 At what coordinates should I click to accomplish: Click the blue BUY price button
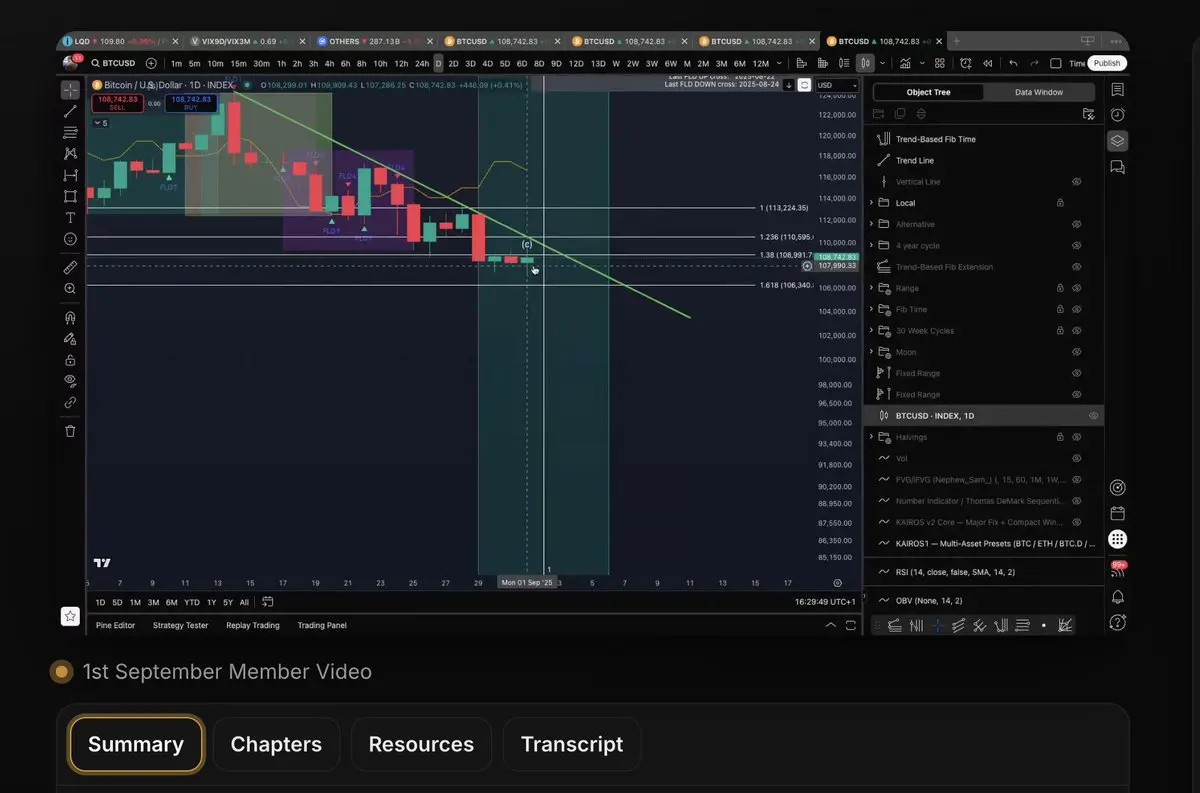191,103
